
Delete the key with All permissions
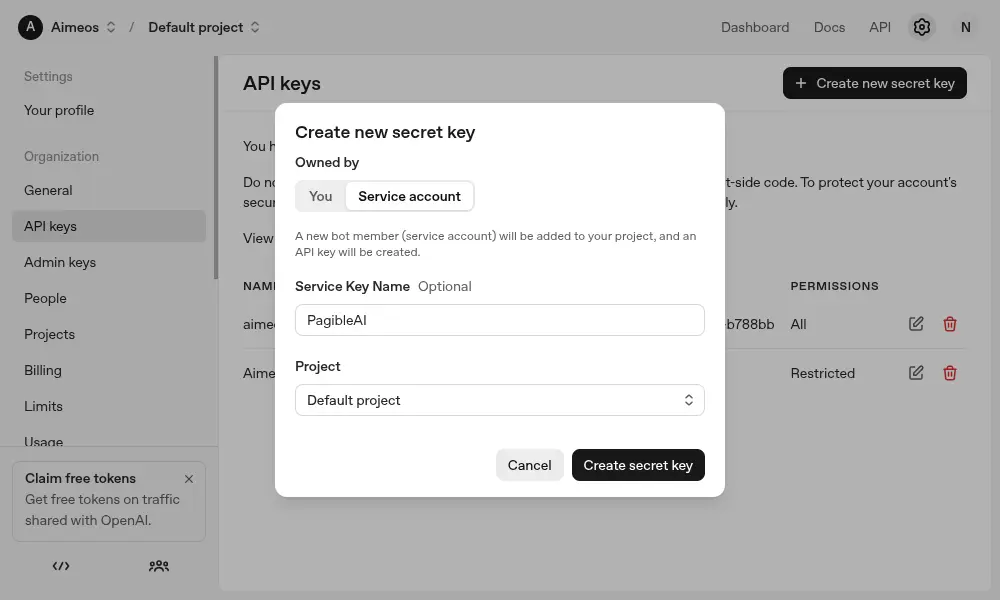[x=950, y=324]
